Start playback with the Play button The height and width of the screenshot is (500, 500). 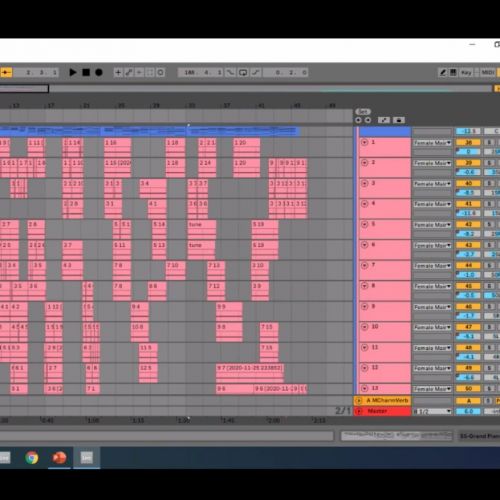pyautogui.click(x=72, y=72)
